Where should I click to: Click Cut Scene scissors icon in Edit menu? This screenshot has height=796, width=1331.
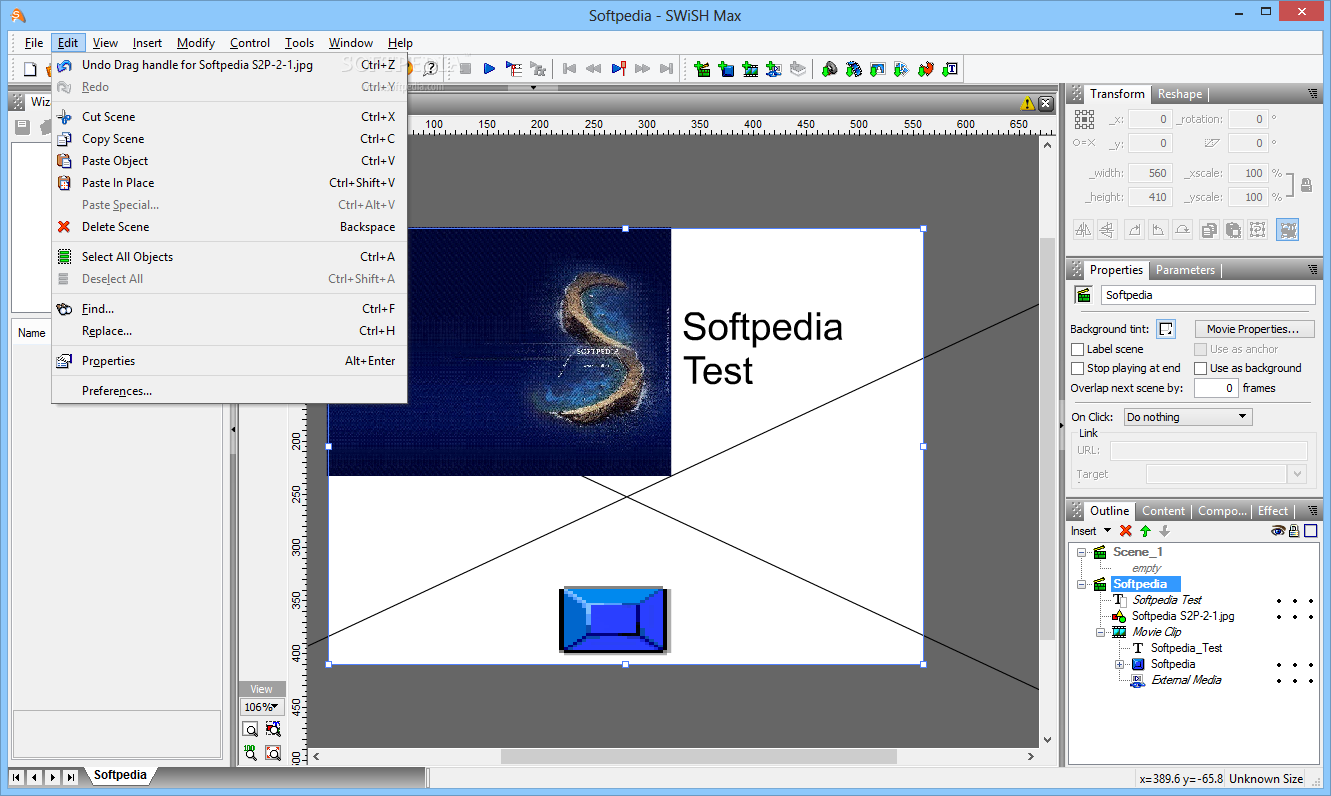click(64, 117)
